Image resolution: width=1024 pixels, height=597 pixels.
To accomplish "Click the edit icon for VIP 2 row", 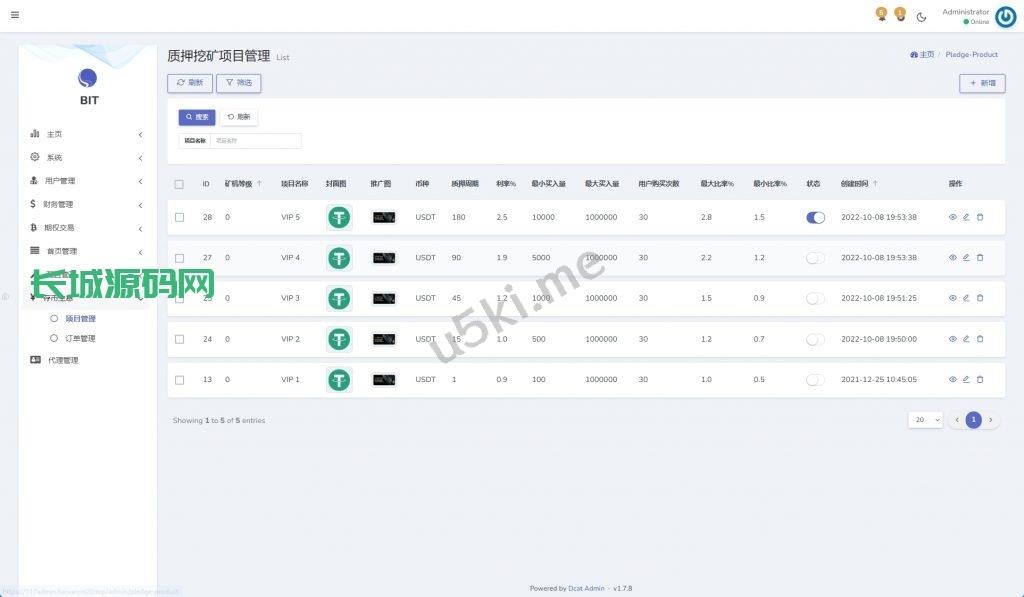I will point(966,339).
